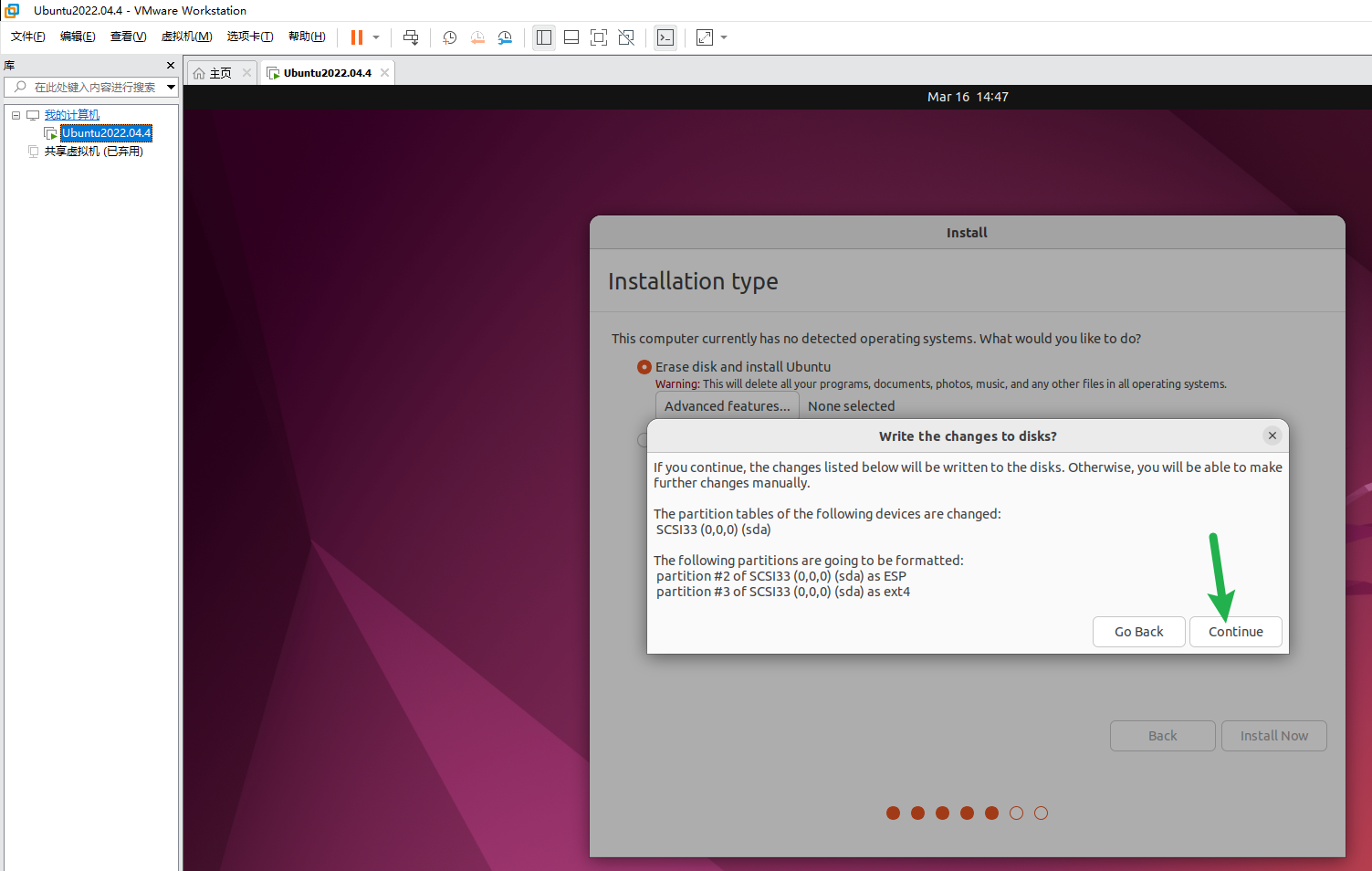The image size is (1372, 871).
Task: Pause the virtual machine
Action: (x=357, y=37)
